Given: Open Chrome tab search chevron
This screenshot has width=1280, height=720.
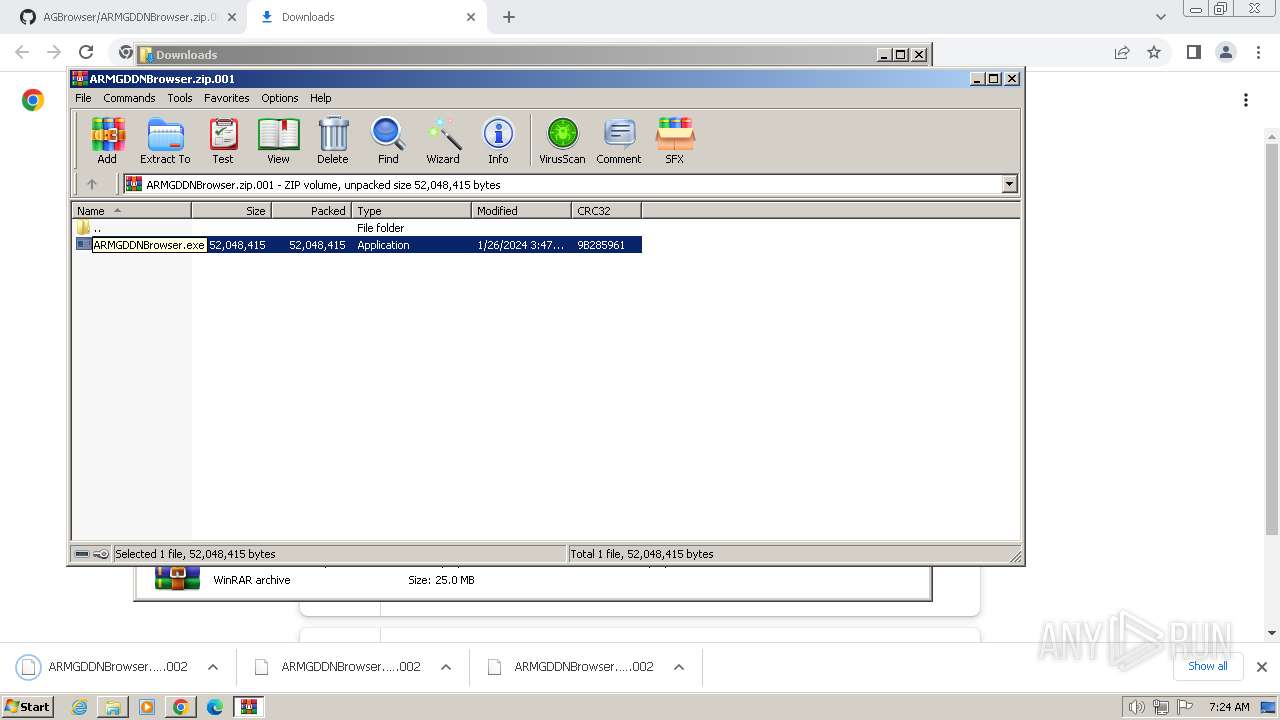Looking at the screenshot, I should 1161,17.
